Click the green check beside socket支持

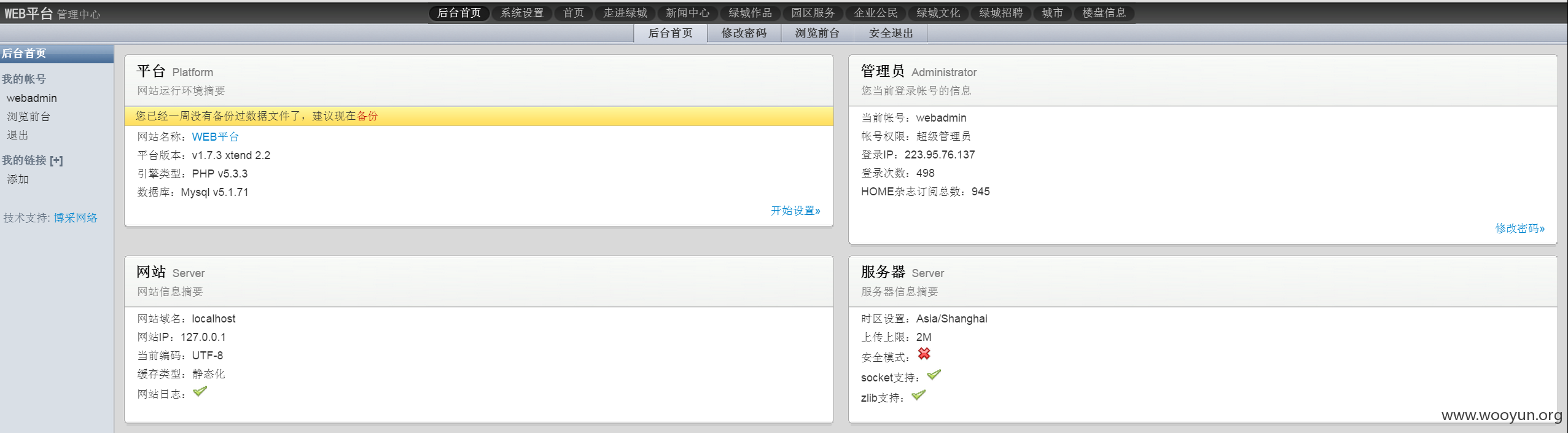tap(934, 375)
